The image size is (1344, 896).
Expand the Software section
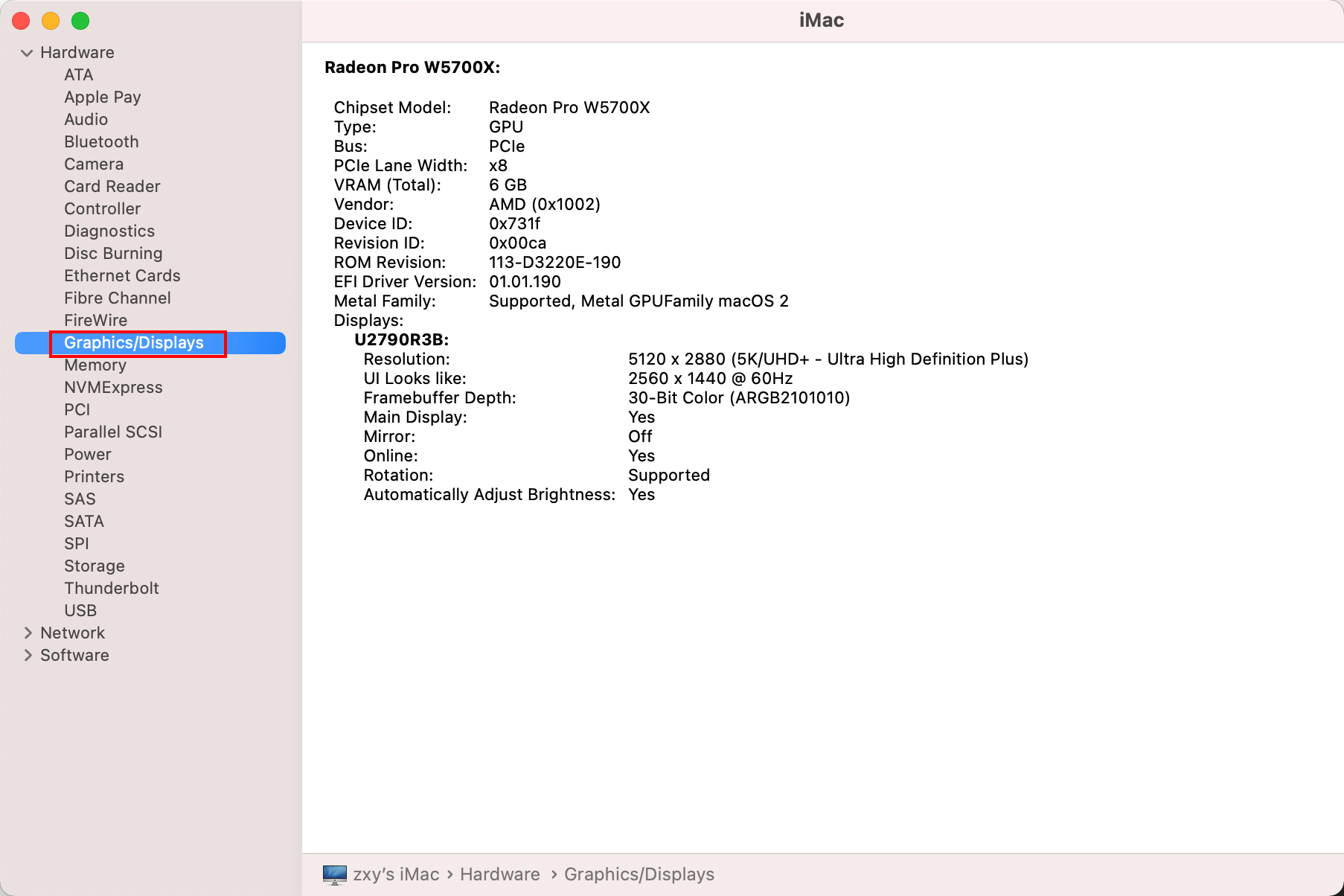tap(28, 656)
